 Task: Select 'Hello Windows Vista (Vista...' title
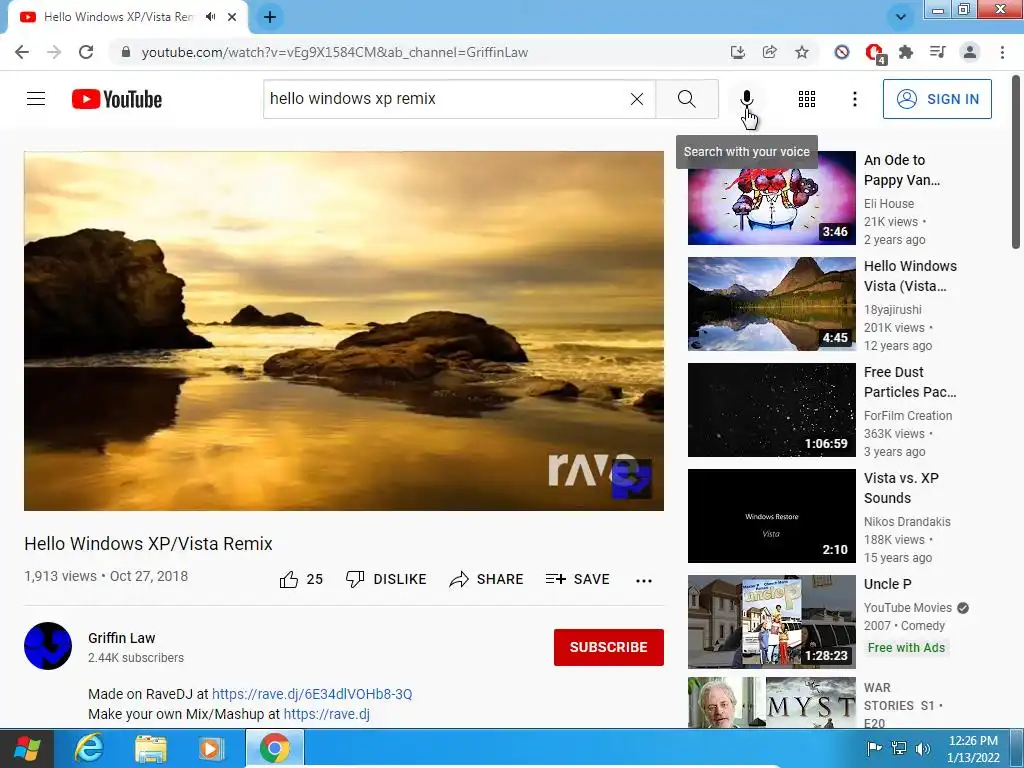point(910,276)
